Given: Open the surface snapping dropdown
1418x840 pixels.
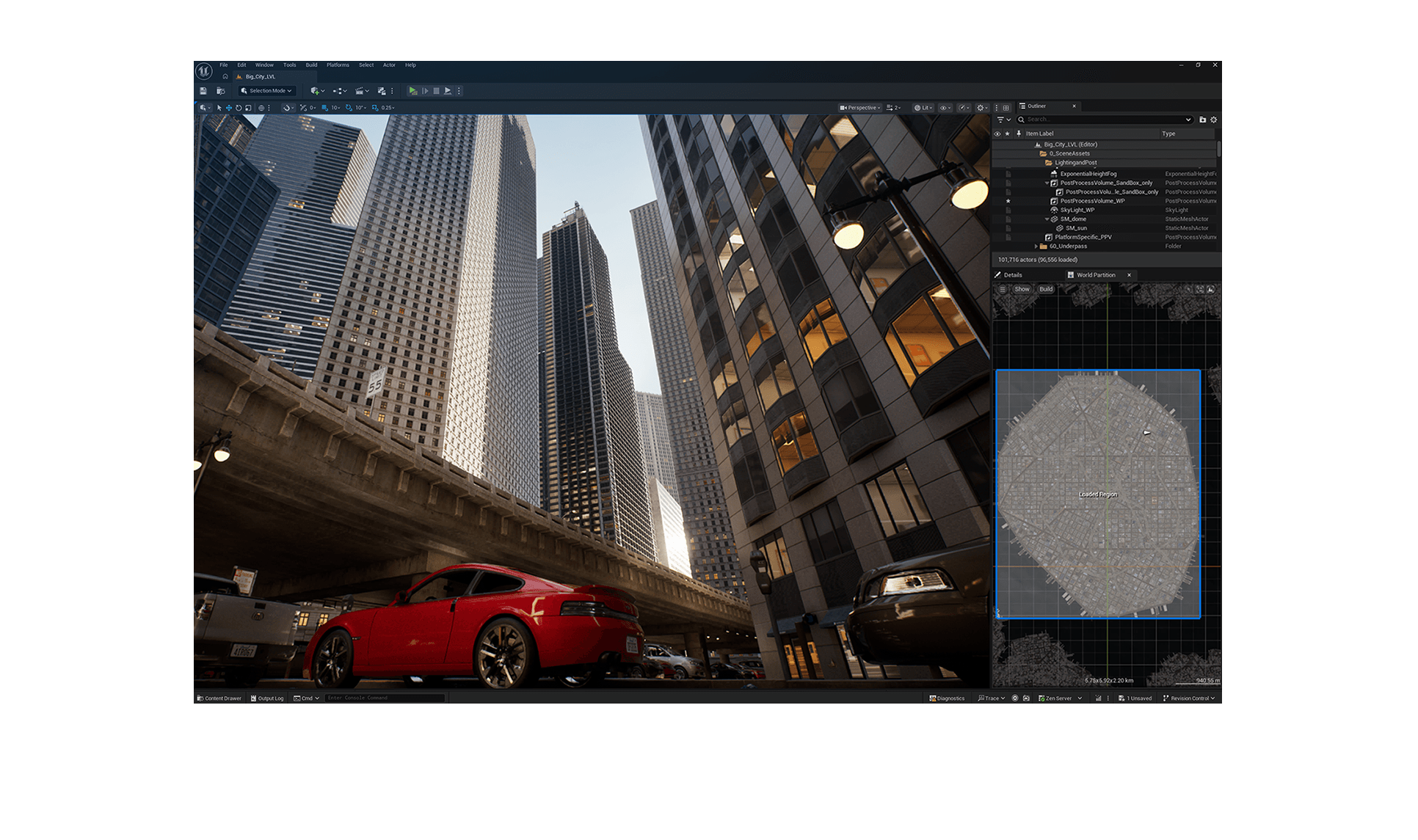Looking at the screenshot, I should (x=288, y=108).
